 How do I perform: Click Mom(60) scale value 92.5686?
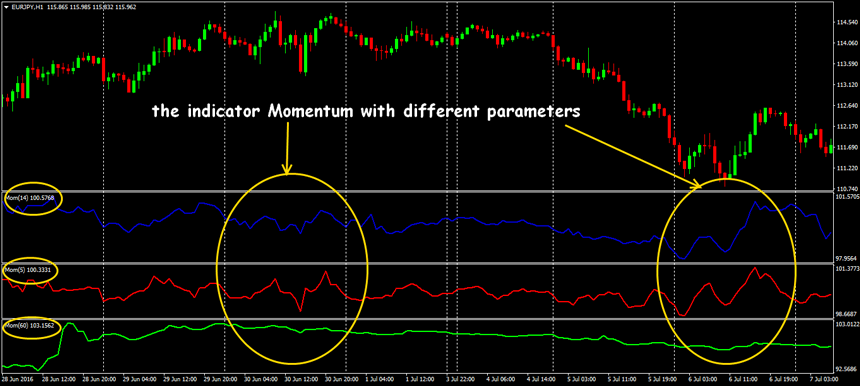coord(847,368)
